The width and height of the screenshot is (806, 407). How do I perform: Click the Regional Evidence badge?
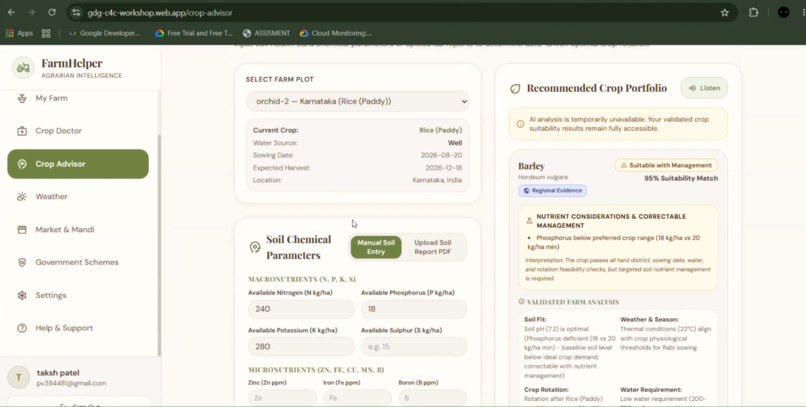pos(552,191)
